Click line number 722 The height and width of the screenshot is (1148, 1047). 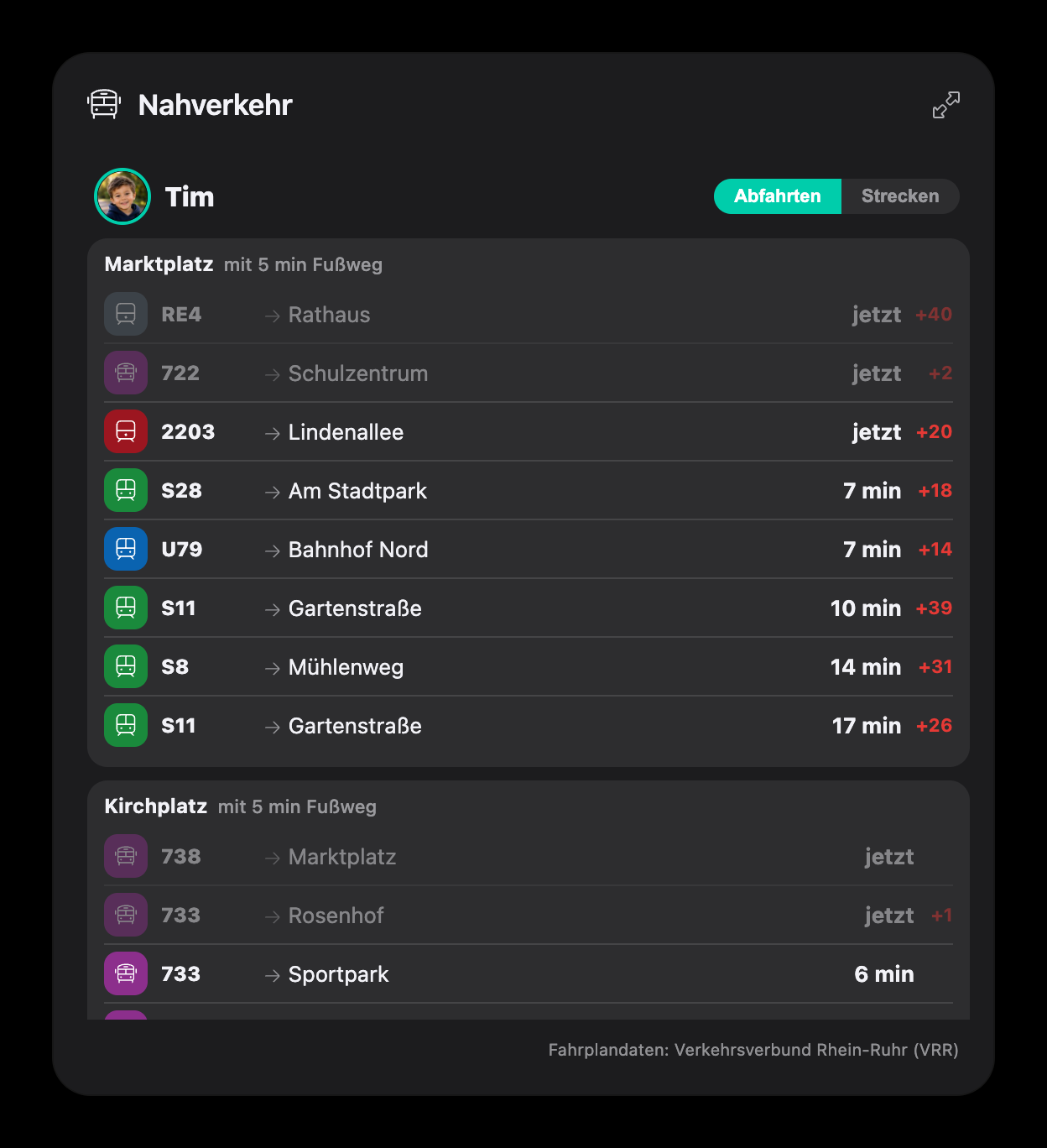(180, 373)
